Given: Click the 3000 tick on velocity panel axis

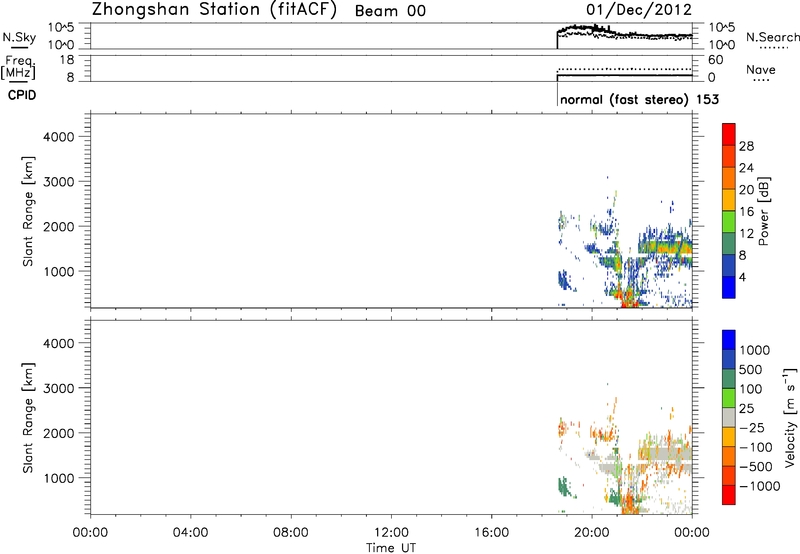Looking at the screenshot, I should point(59,388).
